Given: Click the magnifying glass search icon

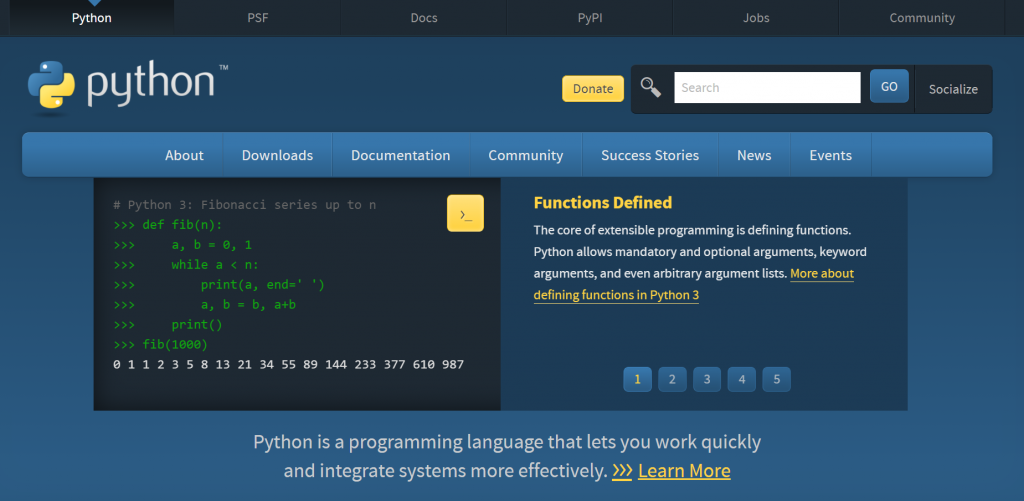Looking at the screenshot, I should coord(650,87).
